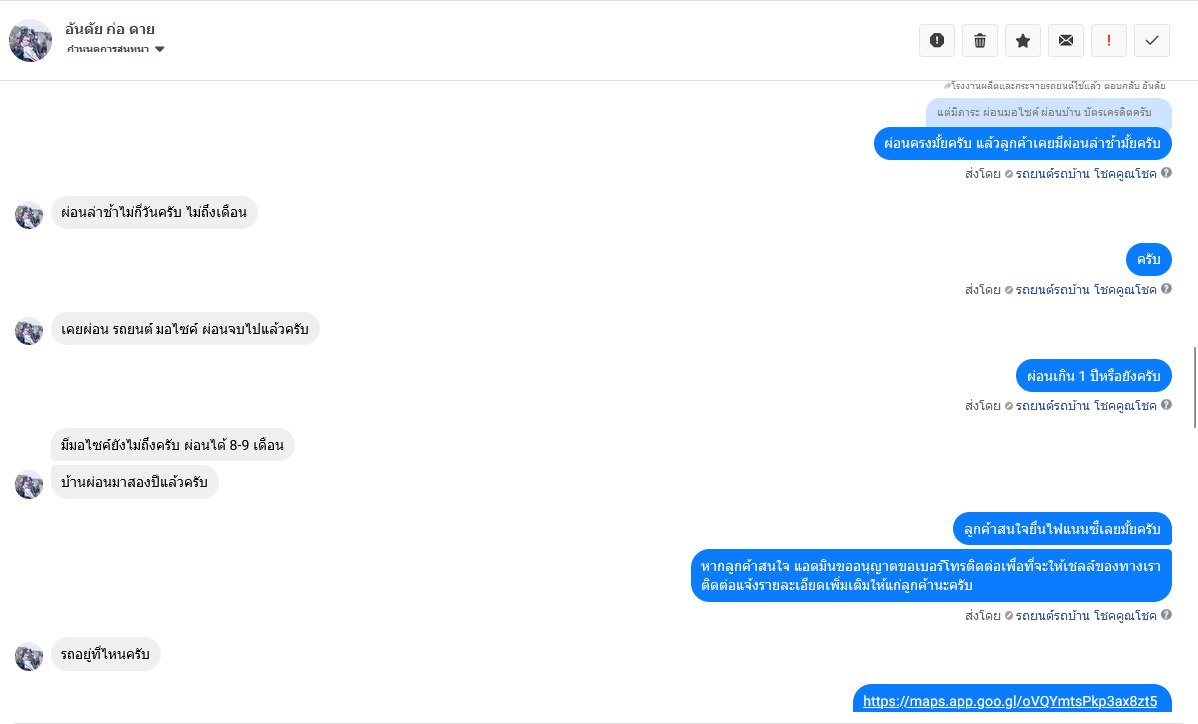Viewport: 1198px width, 724px height.
Task: Toggle the star to mark conversation for follow-up
Action: [1023, 40]
